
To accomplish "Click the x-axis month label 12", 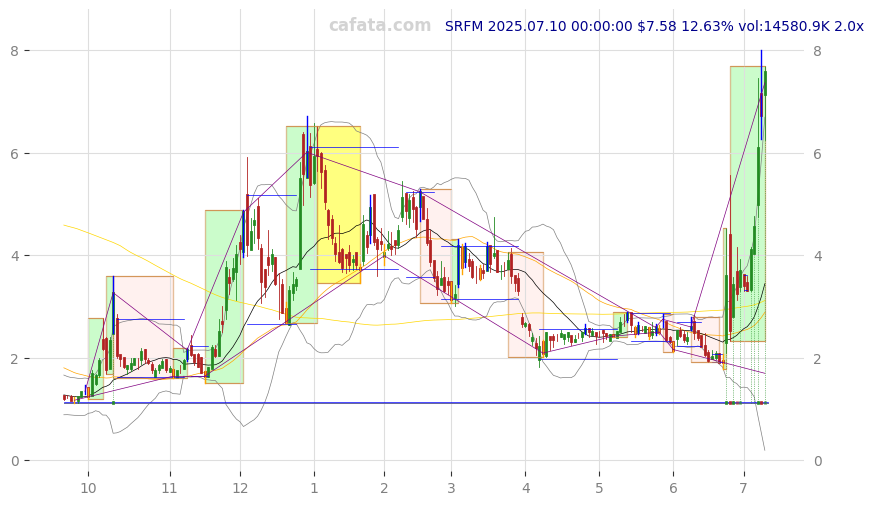I will [240, 489].
